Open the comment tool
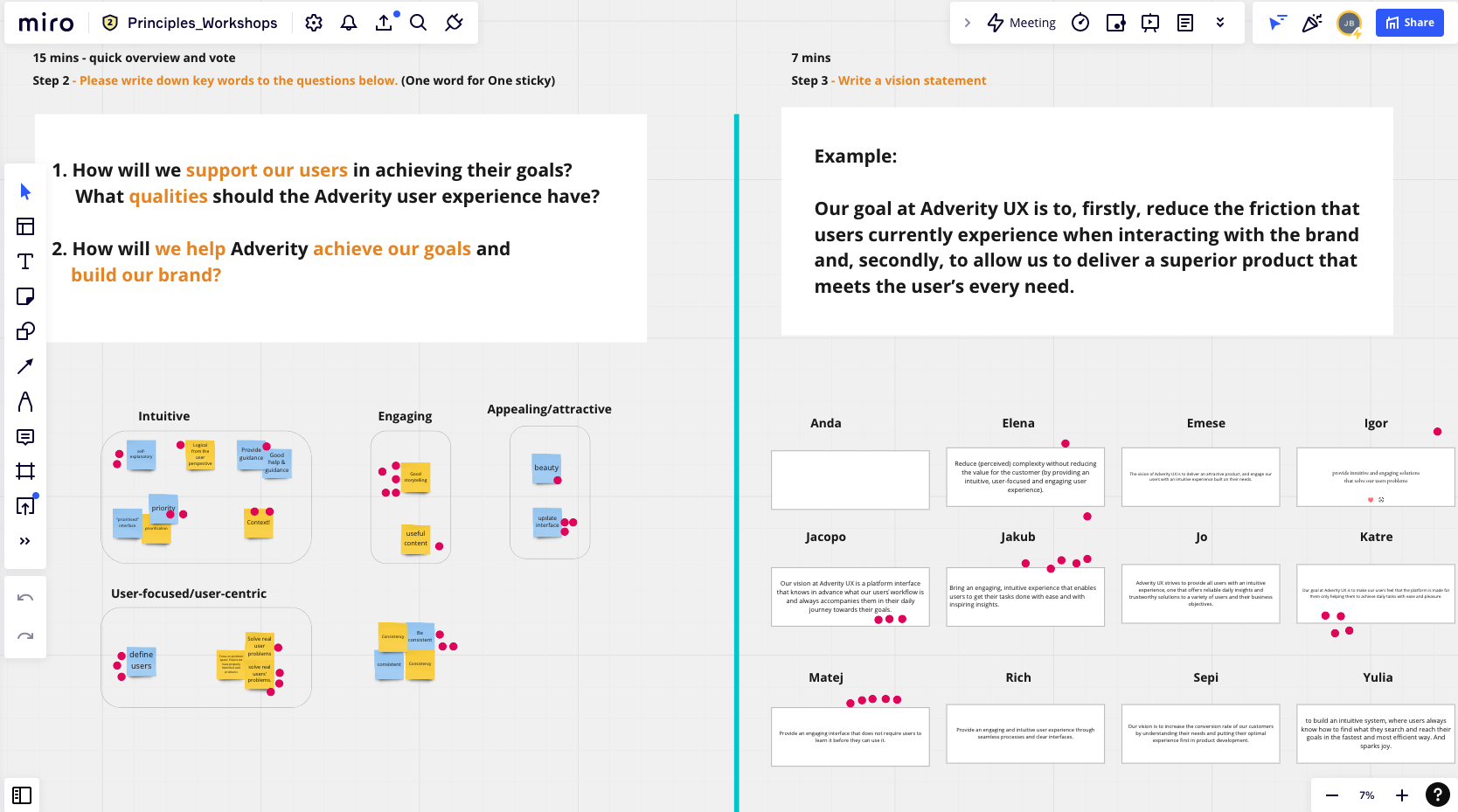This screenshot has height=812, width=1458. tap(25, 436)
